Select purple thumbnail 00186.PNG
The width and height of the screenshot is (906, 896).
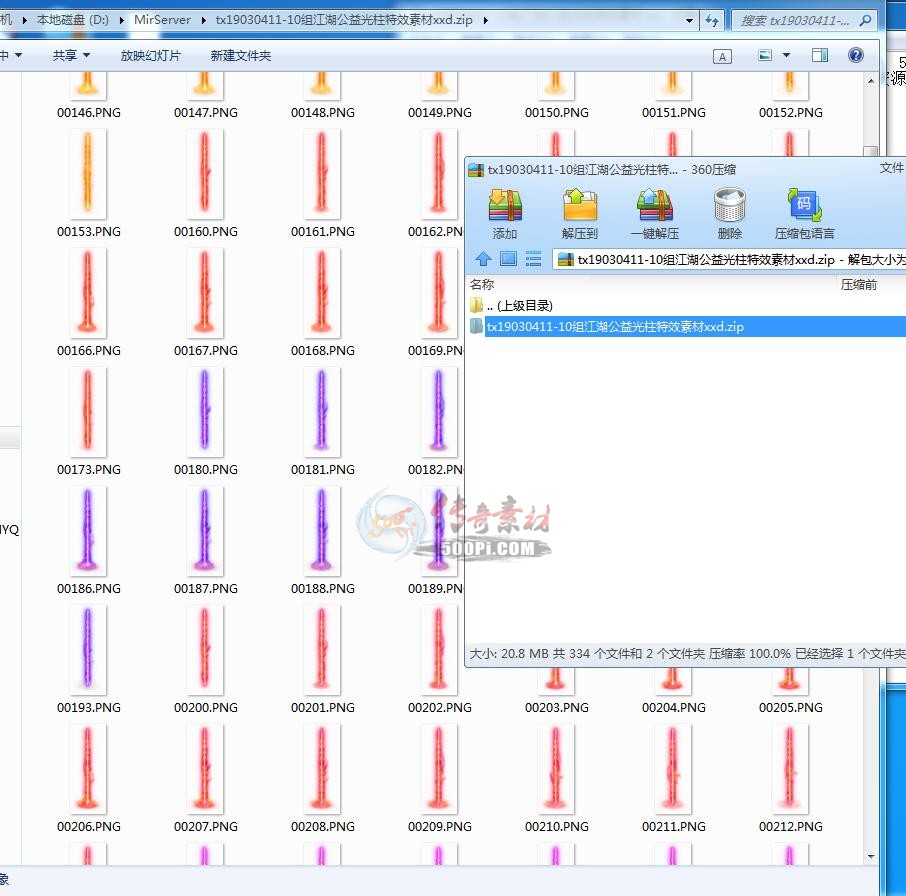click(88, 530)
